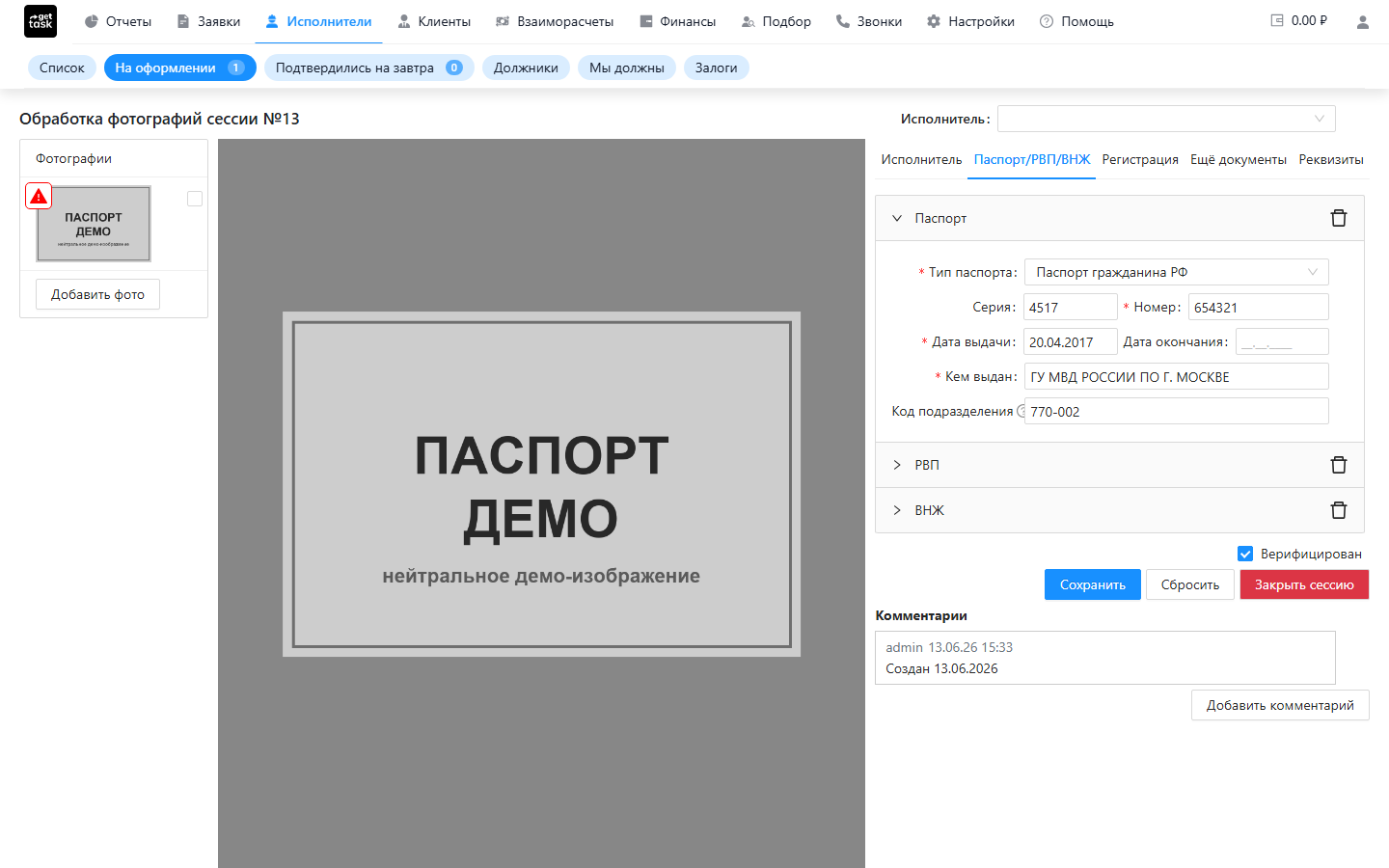Open the Реквизиты tab
Viewport: 1389px width, 868px height.
[1331, 159]
